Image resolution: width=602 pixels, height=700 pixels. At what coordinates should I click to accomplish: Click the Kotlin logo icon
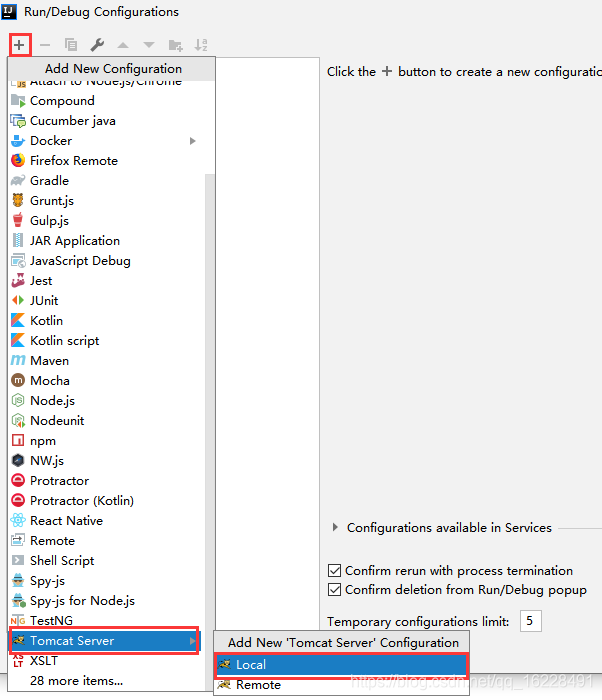[x=18, y=321]
